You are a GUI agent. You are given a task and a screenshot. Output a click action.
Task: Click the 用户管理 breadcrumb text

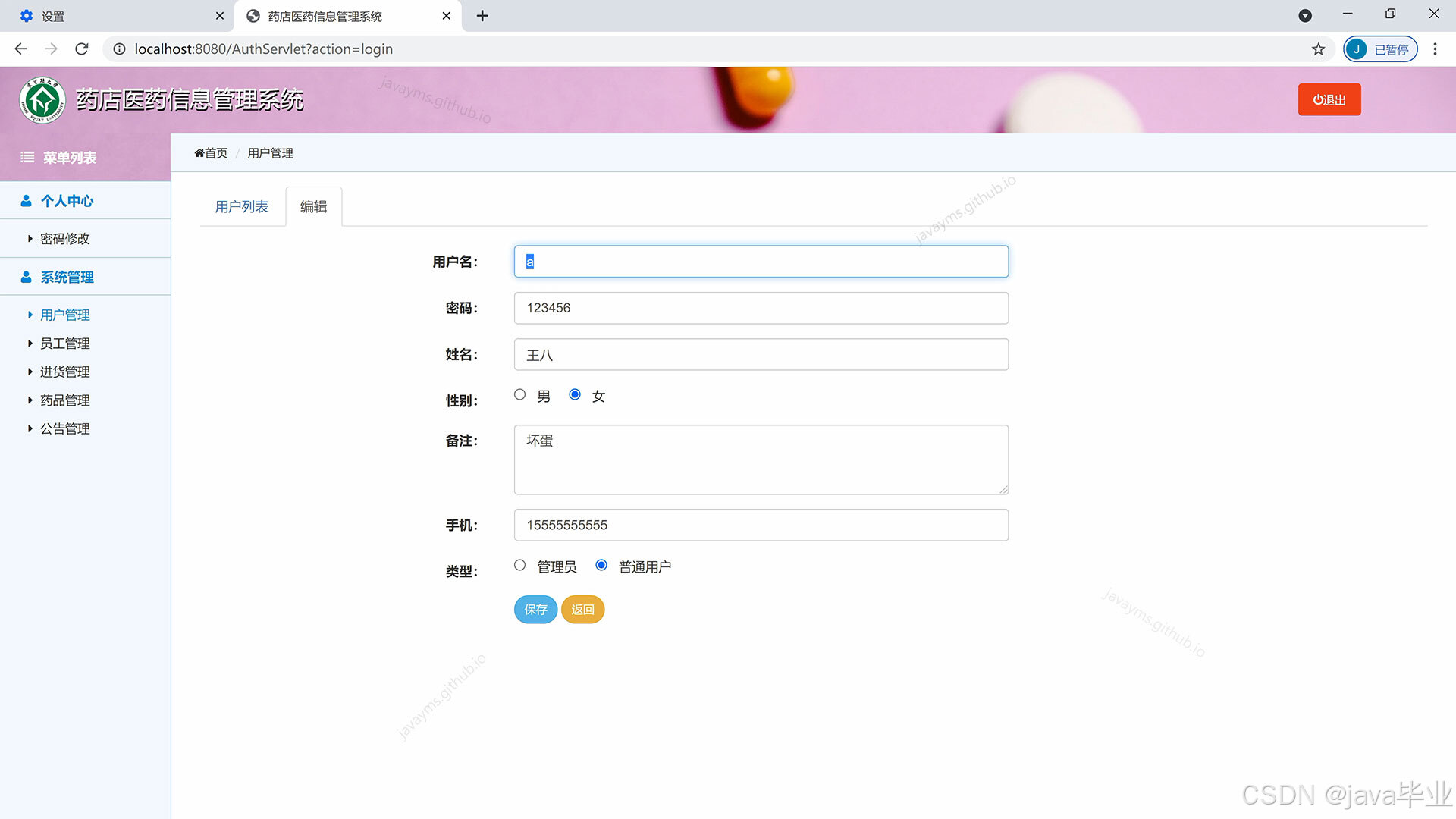click(x=270, y=153)
